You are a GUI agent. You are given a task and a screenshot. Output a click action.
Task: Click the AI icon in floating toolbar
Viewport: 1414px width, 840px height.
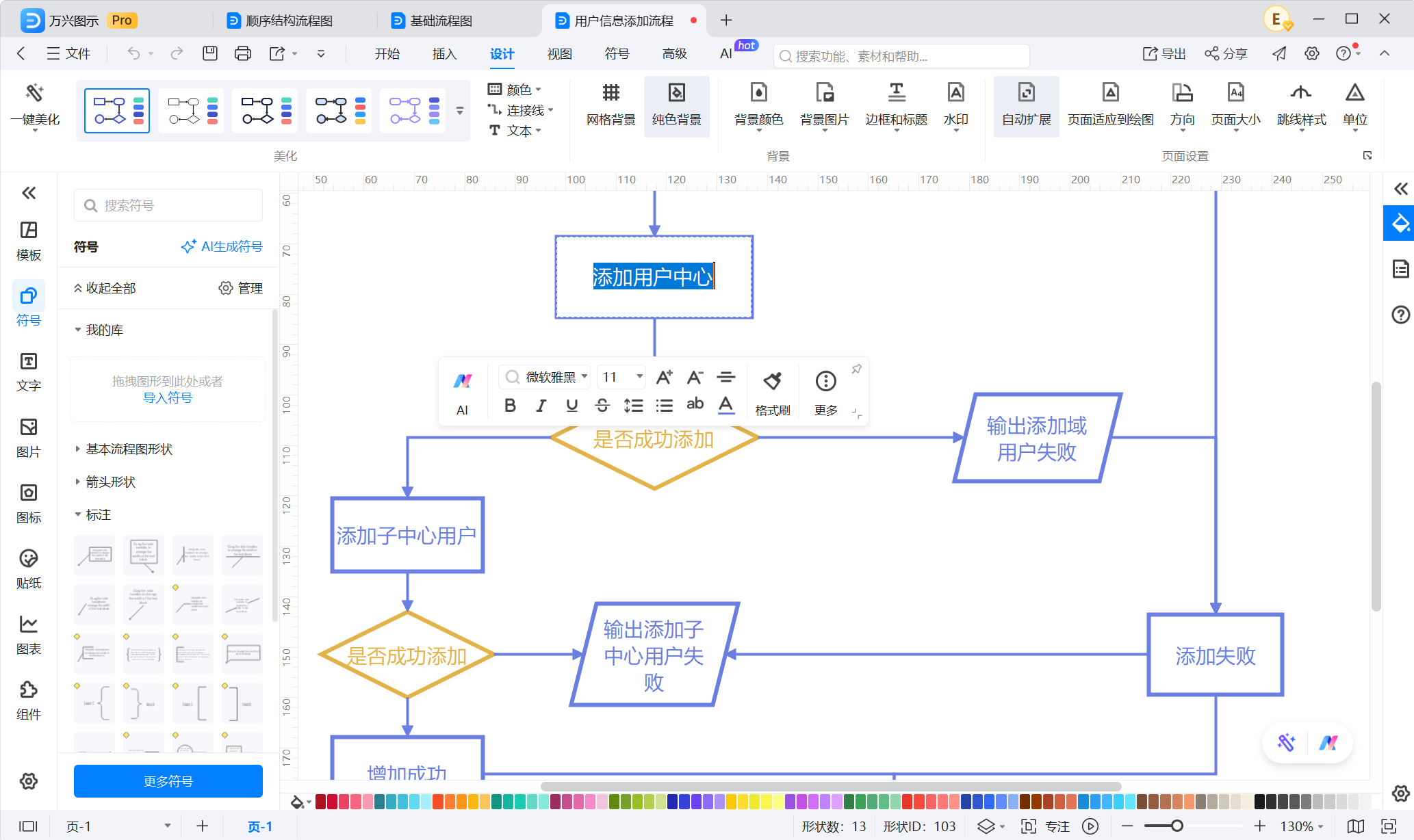click(463, 393)
